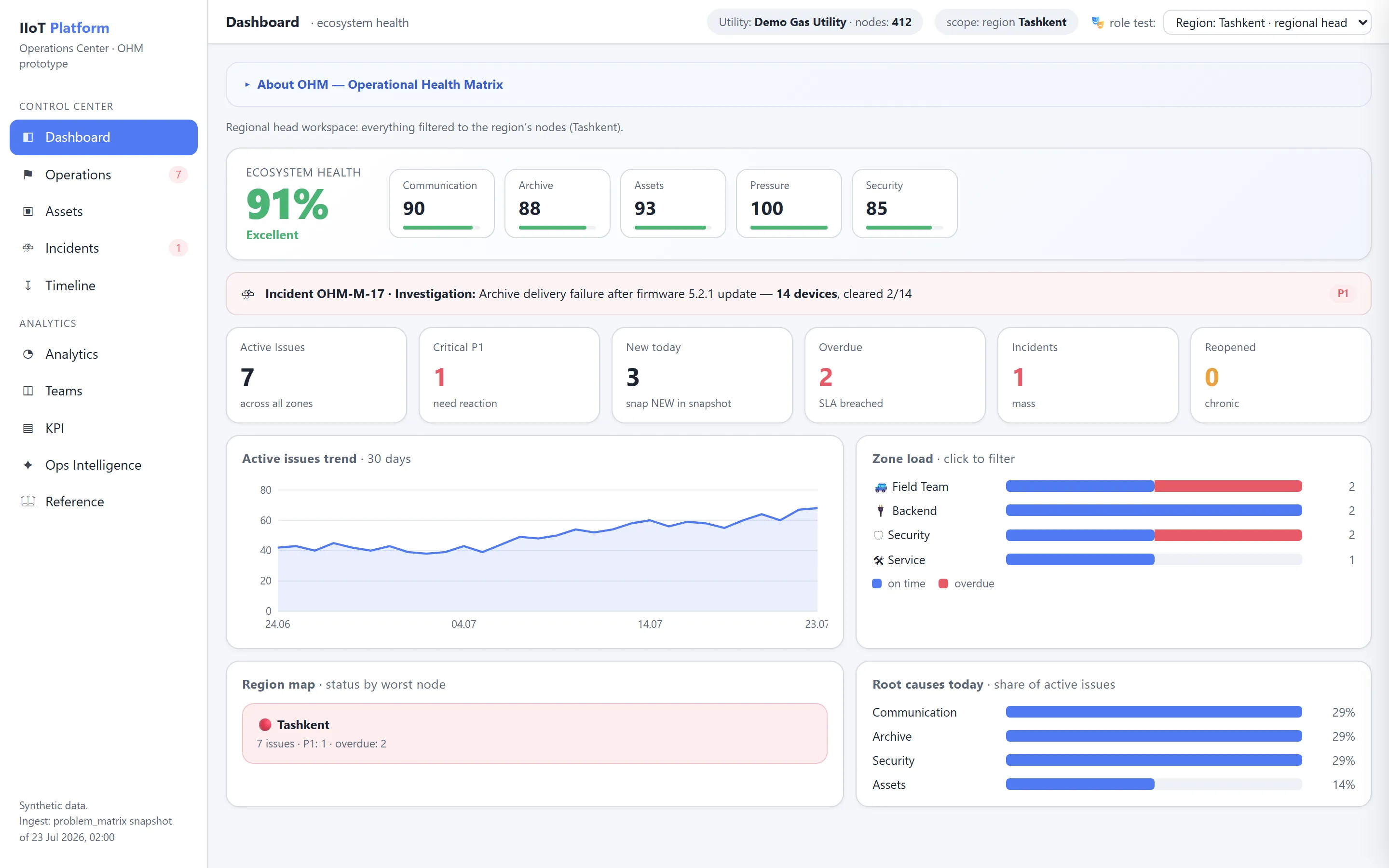Open the Assets page
The width and height of the screenshot is (1389, 868).
(103, 211)
